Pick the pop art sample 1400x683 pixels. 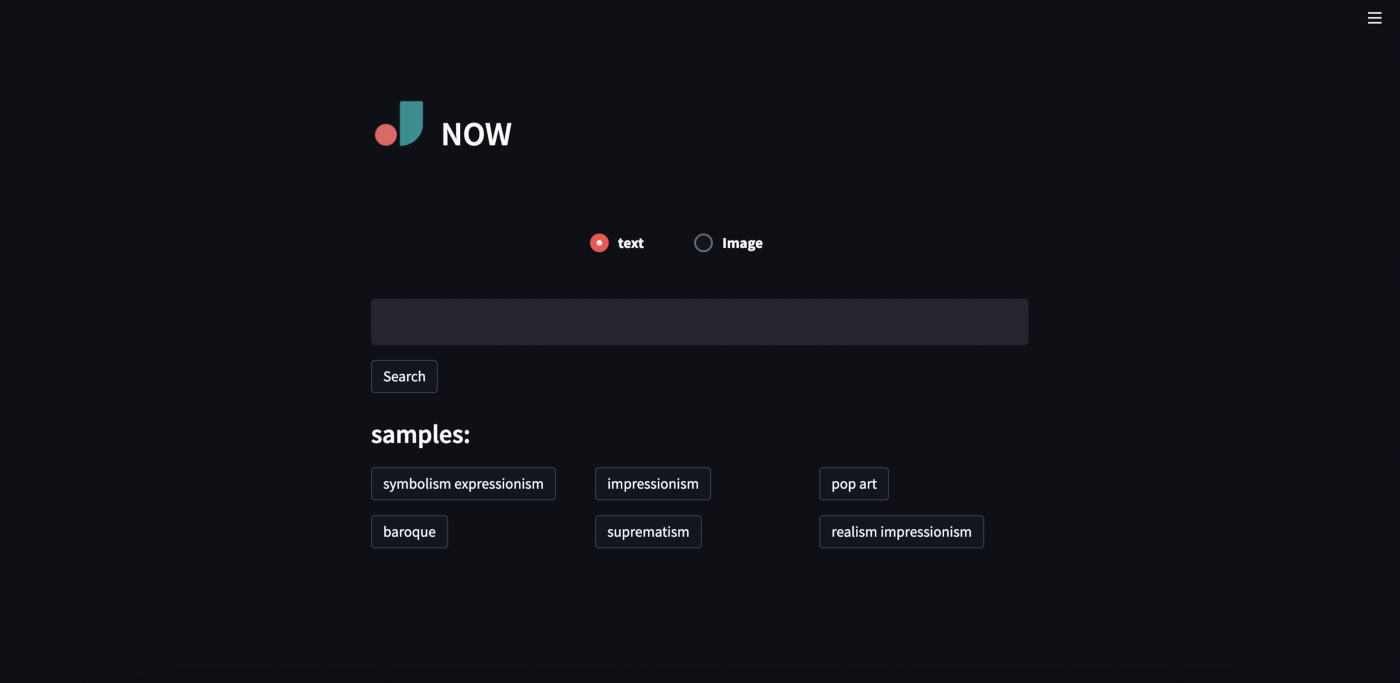click(x=854, y=484)
